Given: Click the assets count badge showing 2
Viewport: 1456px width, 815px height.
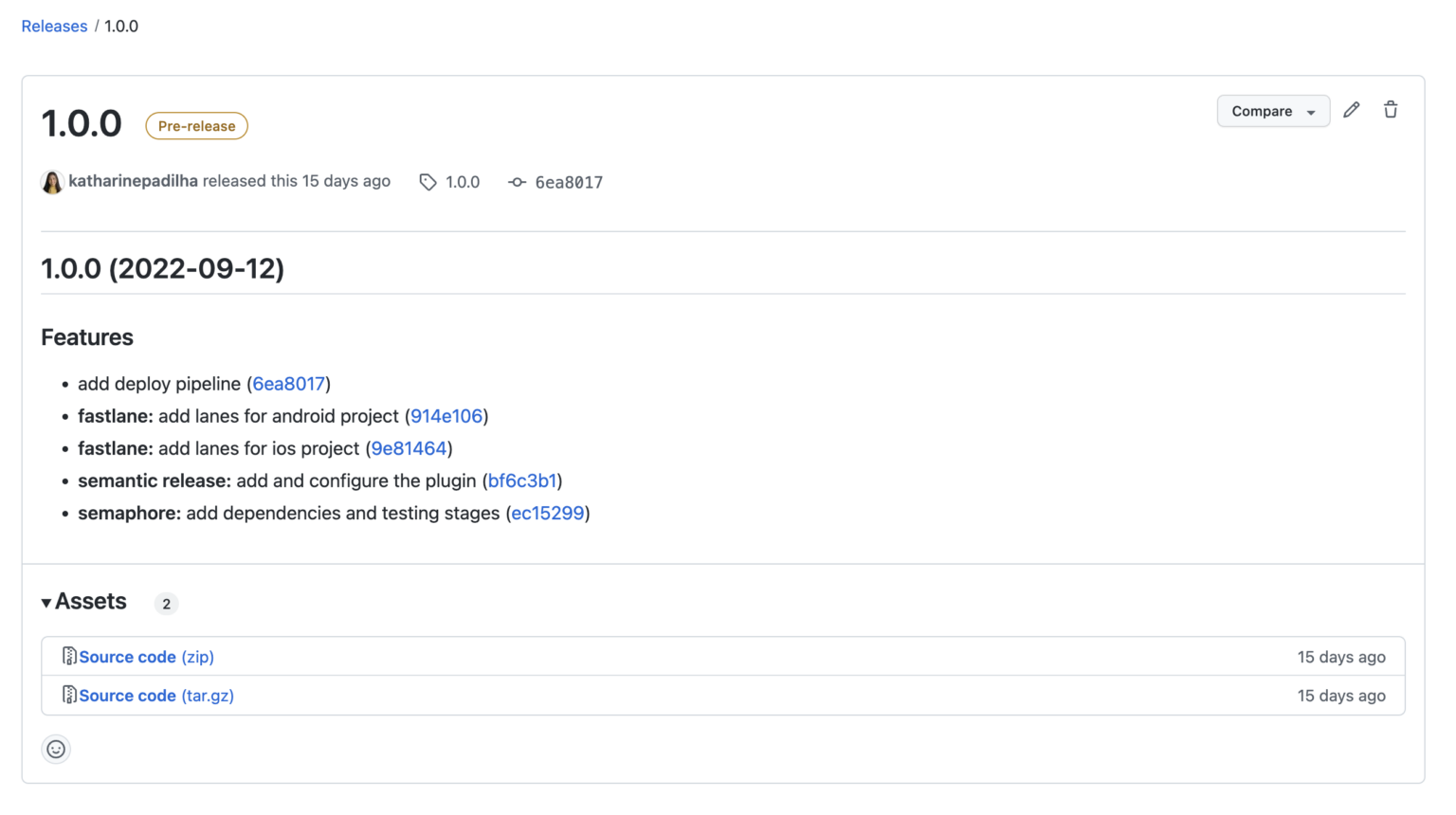Looking at the screenshot, I should (x=166, y=603).
